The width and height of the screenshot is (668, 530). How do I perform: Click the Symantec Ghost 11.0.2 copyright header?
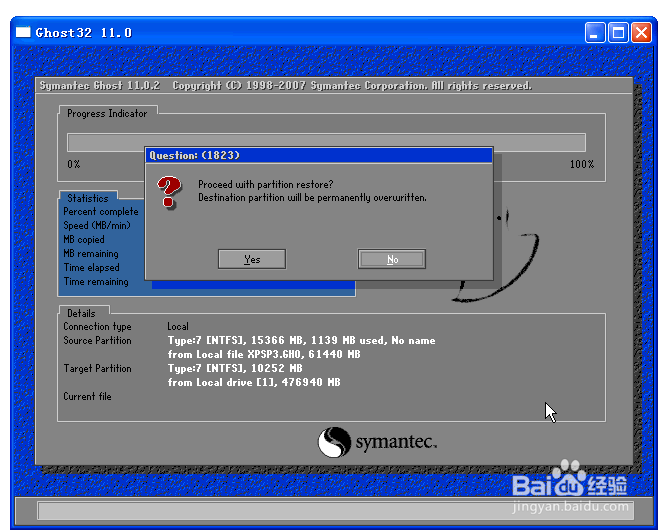point(285,86)
